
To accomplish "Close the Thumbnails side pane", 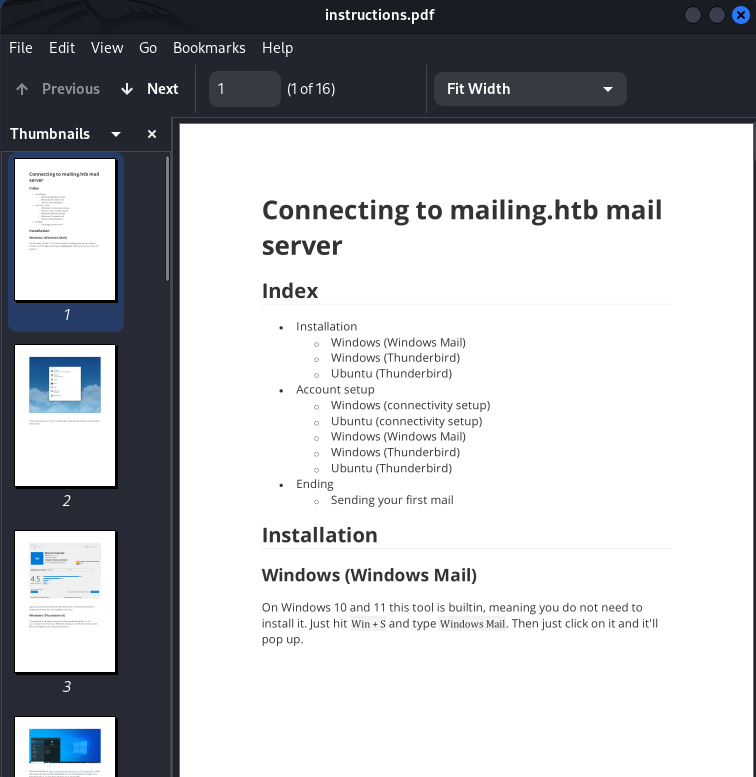I will [x=152, y=134].
